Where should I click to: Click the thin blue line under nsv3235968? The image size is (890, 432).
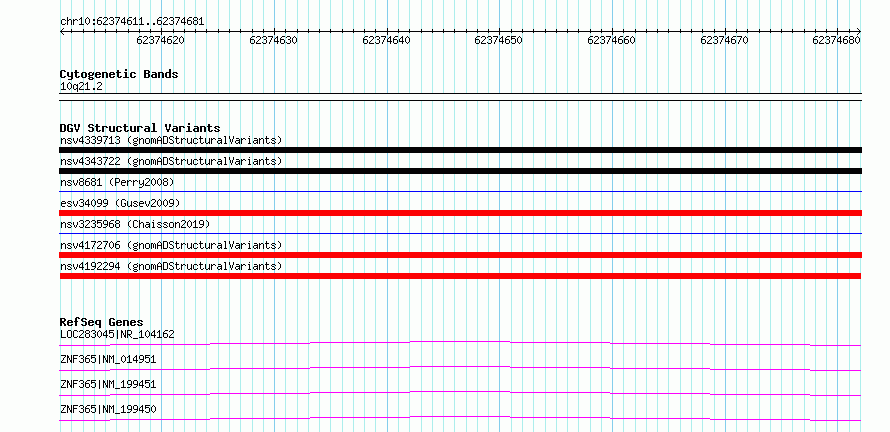460,233
